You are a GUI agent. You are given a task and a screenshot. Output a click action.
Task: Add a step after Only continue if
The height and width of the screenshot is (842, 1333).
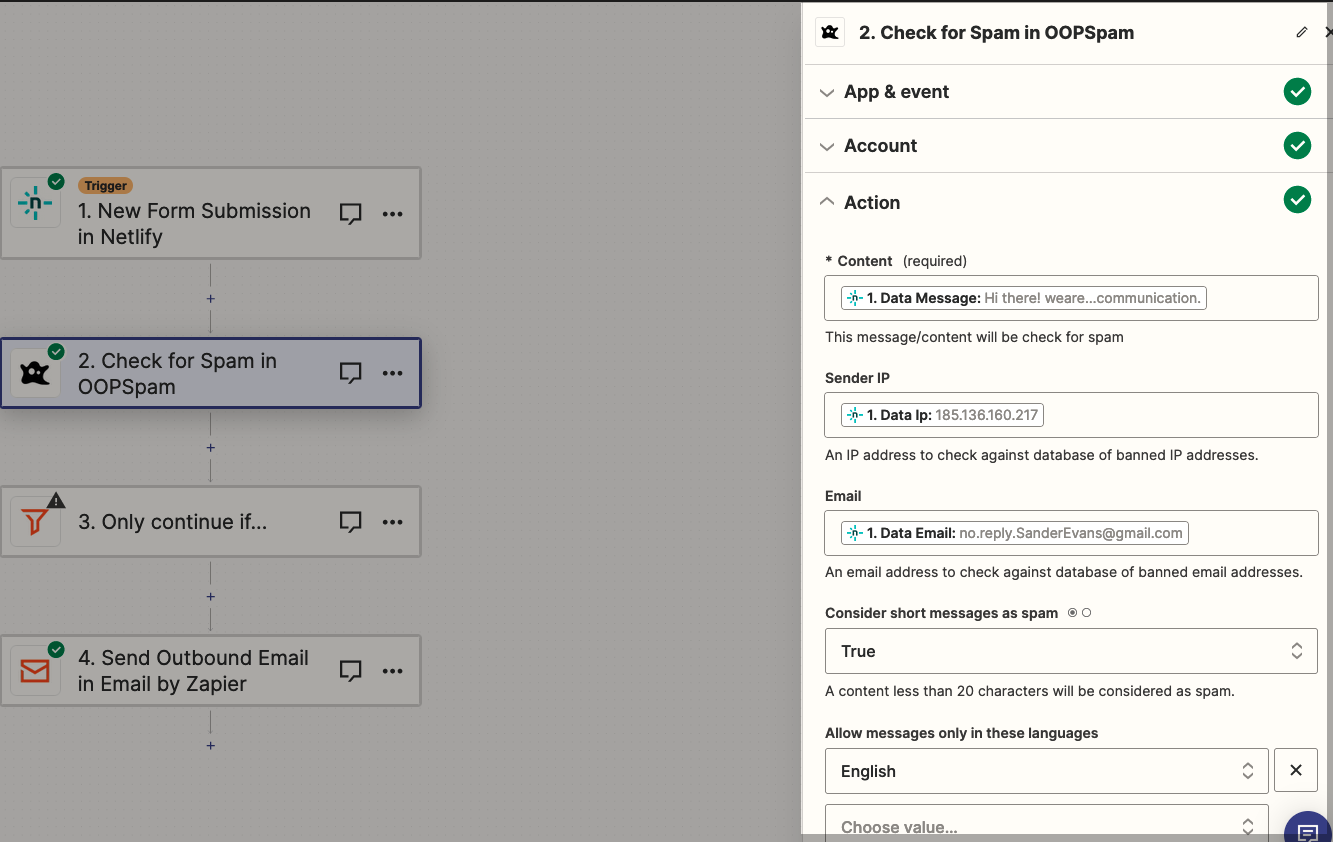click(210, 597)
